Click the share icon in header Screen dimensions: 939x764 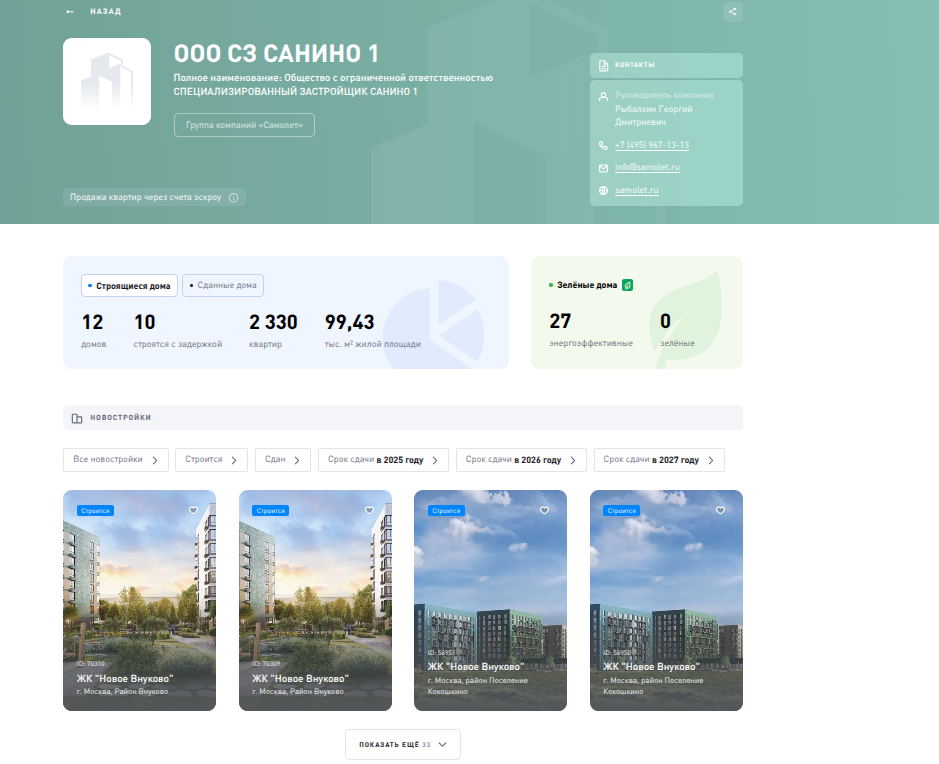click(x=733, y=12)
